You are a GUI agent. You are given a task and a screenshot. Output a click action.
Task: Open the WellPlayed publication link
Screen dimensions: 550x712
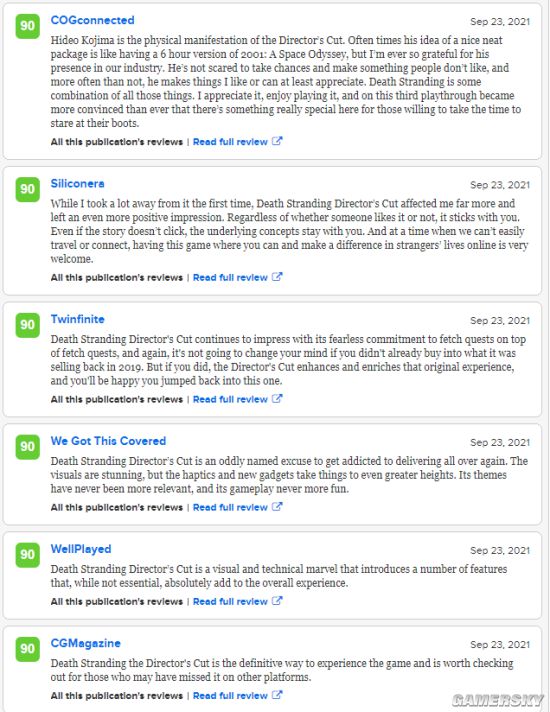[81, 549]
